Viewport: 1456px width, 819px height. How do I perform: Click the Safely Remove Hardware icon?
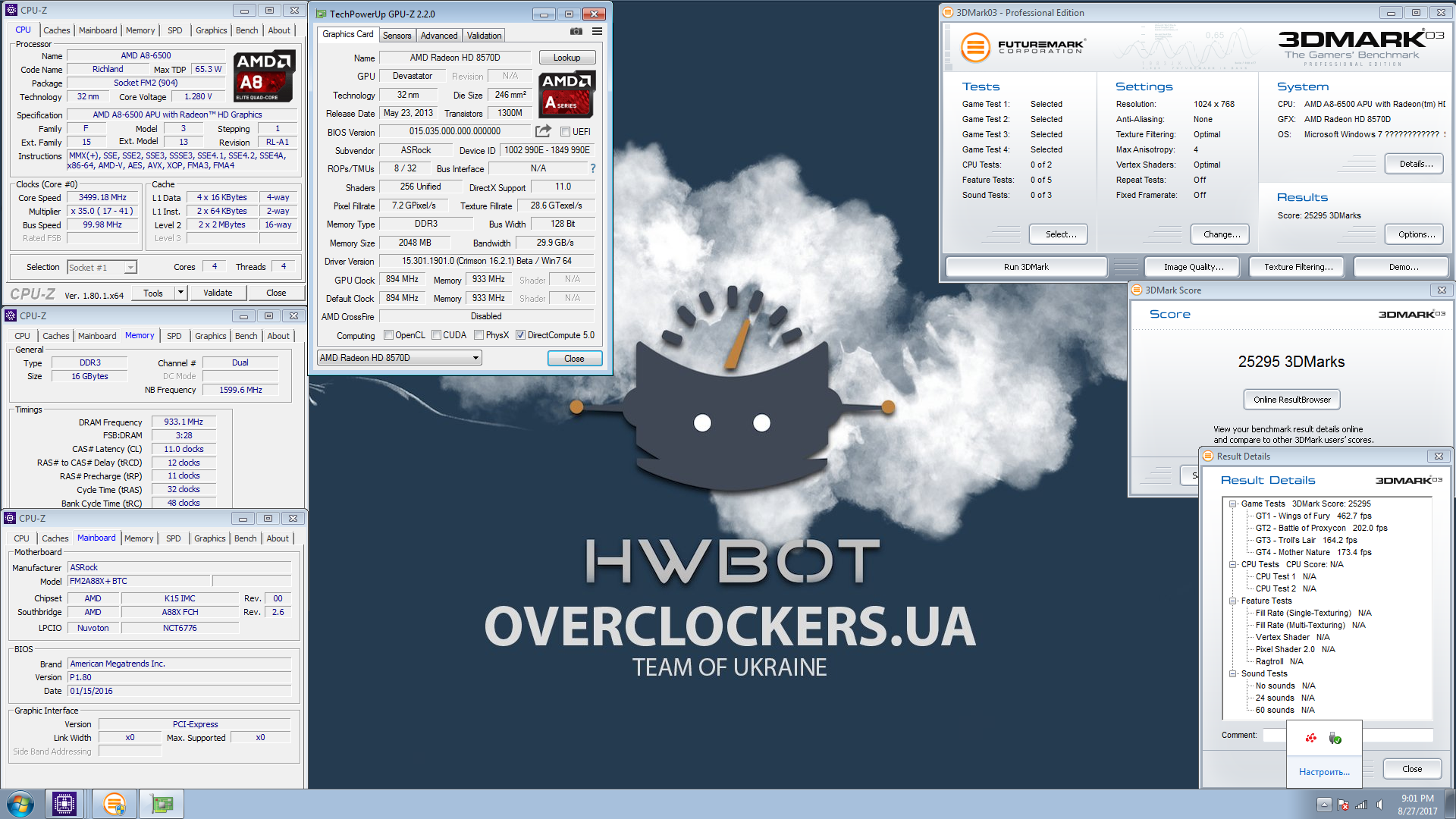pos(1335,738)
